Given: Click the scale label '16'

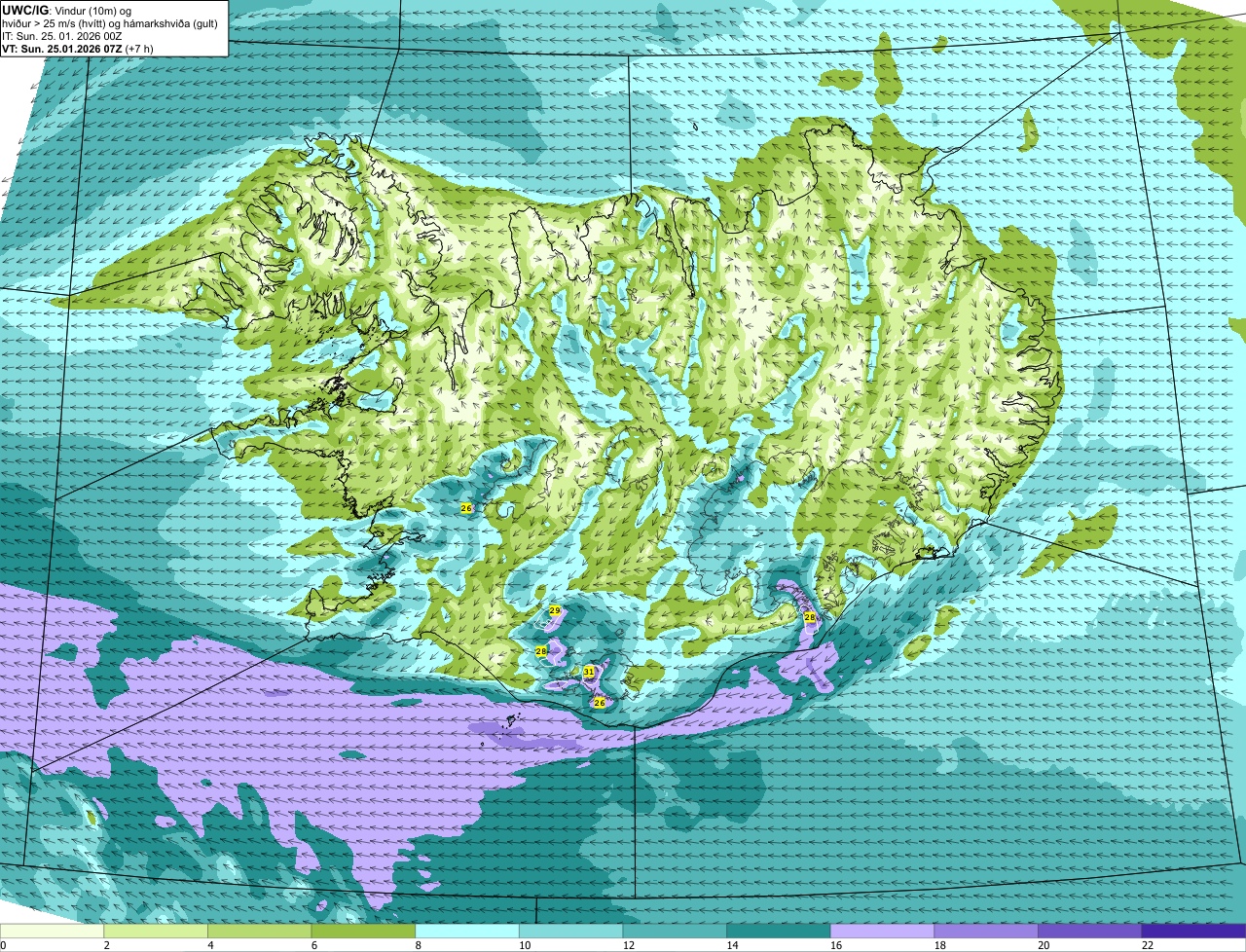Looking at the screenshot, I should coord(836,945).
